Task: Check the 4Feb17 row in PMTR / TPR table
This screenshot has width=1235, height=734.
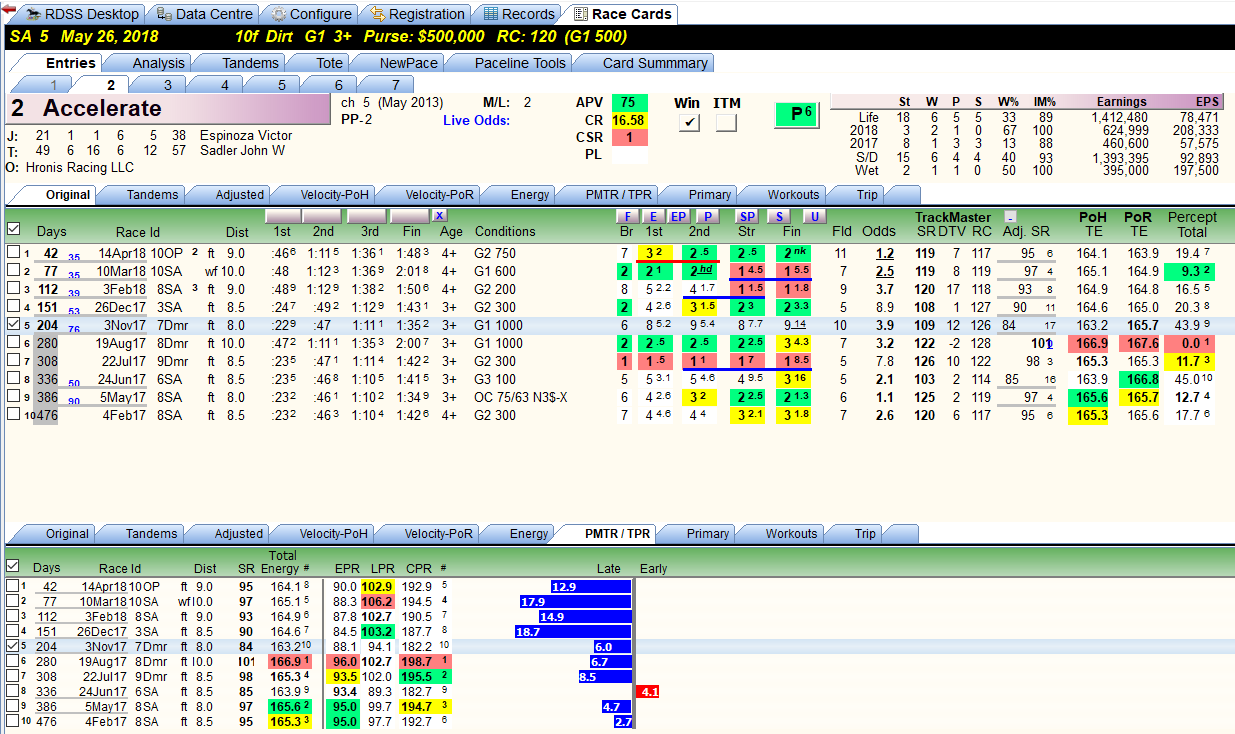Action: pyautogui.click(x=12, y=722)
